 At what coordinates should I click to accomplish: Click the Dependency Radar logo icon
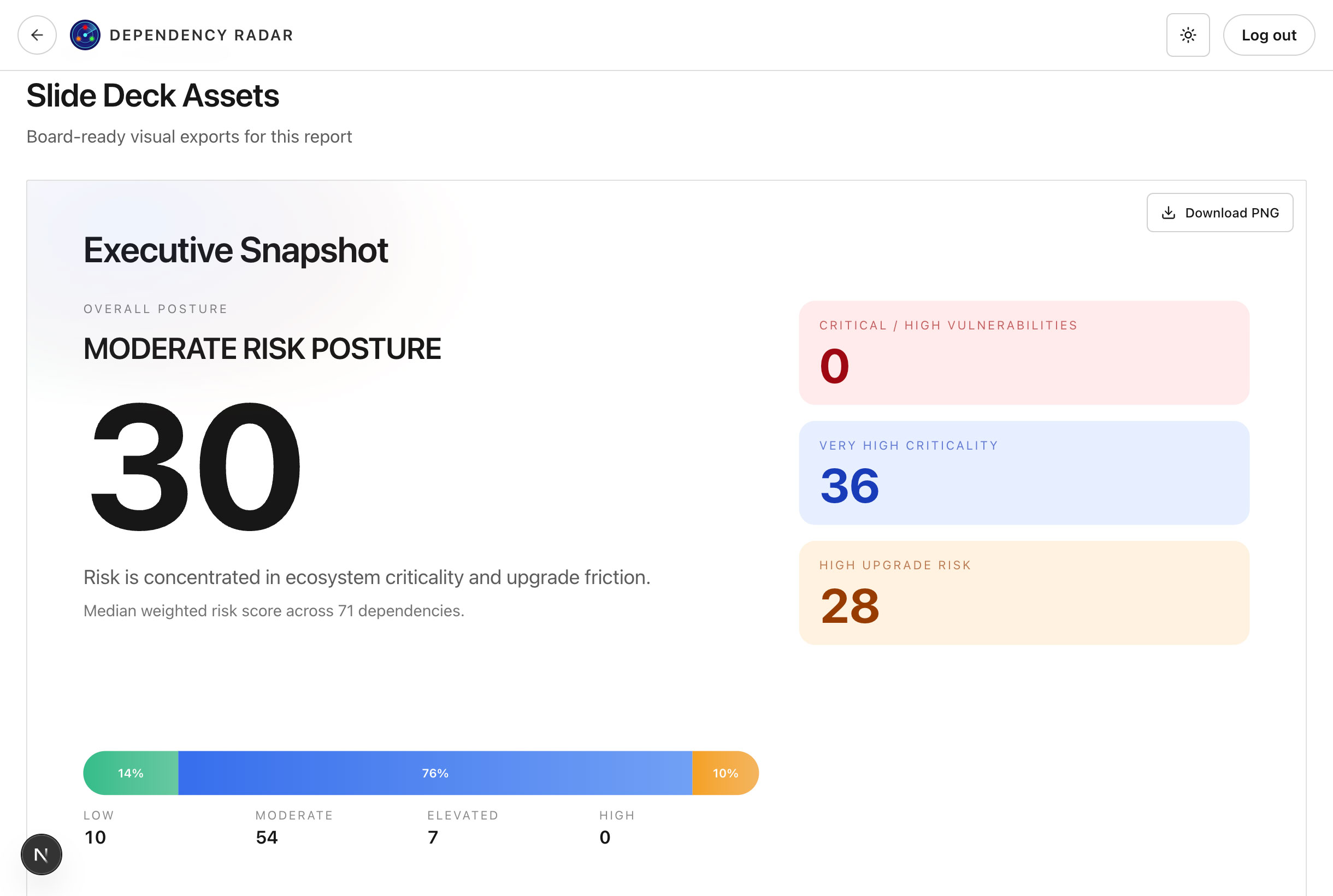tap(85, 36)
